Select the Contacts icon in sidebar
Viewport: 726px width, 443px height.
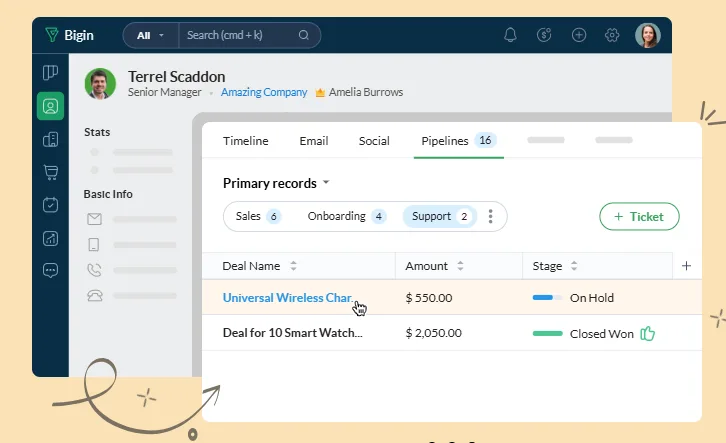(50, 106)
